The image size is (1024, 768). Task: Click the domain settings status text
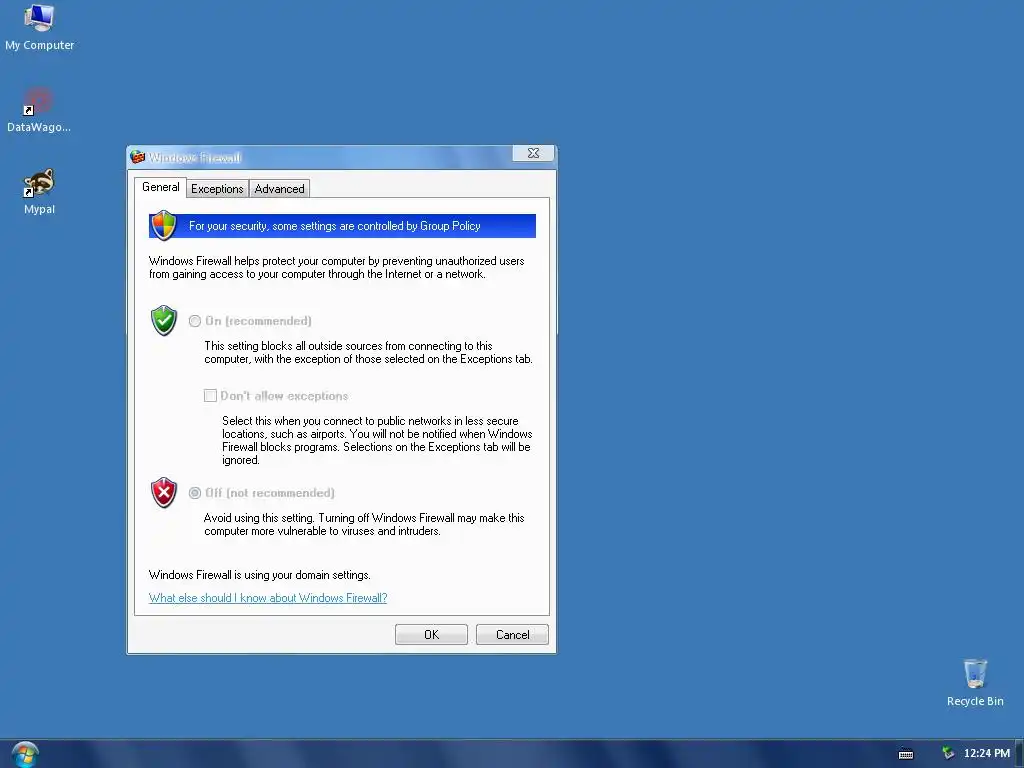coord(259,575)
